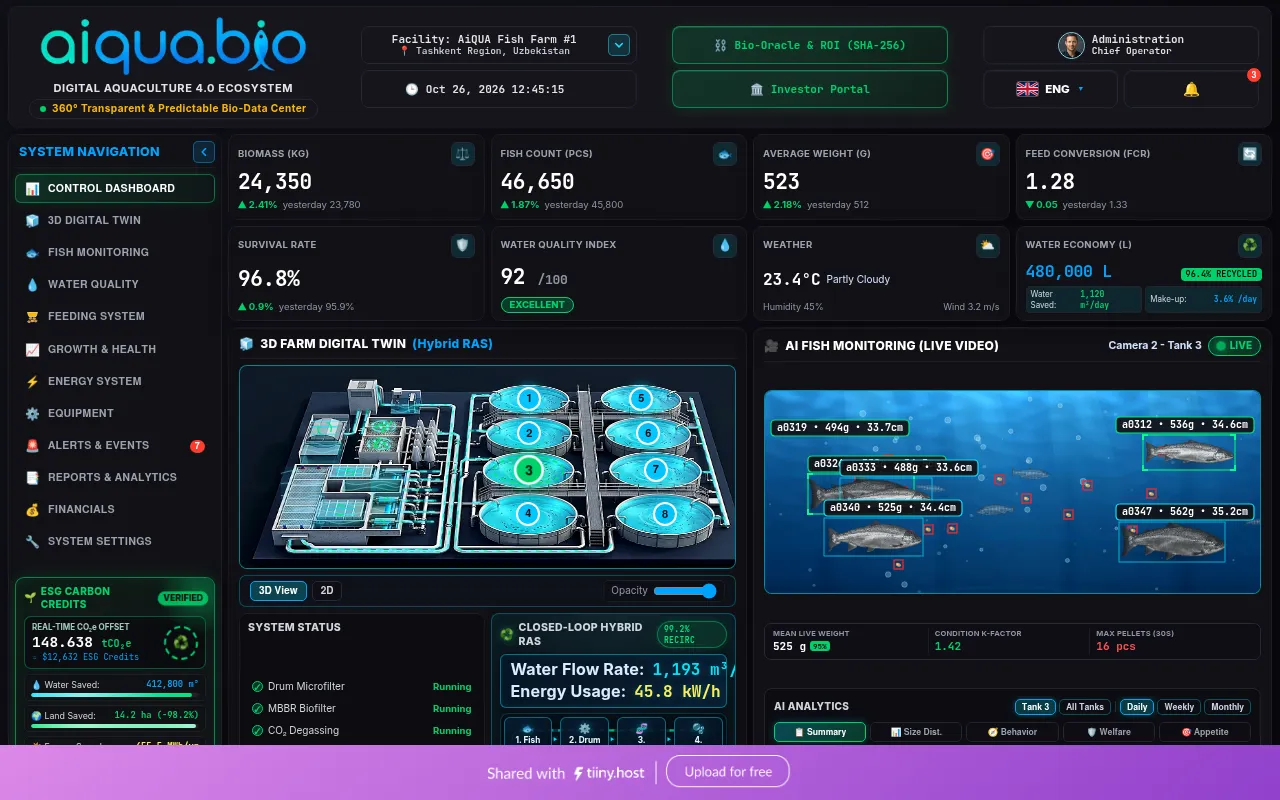The image size is (1280, 800).
Task: Set AI Analytics period to Weekly
Action: click(x=1179, y=707)
